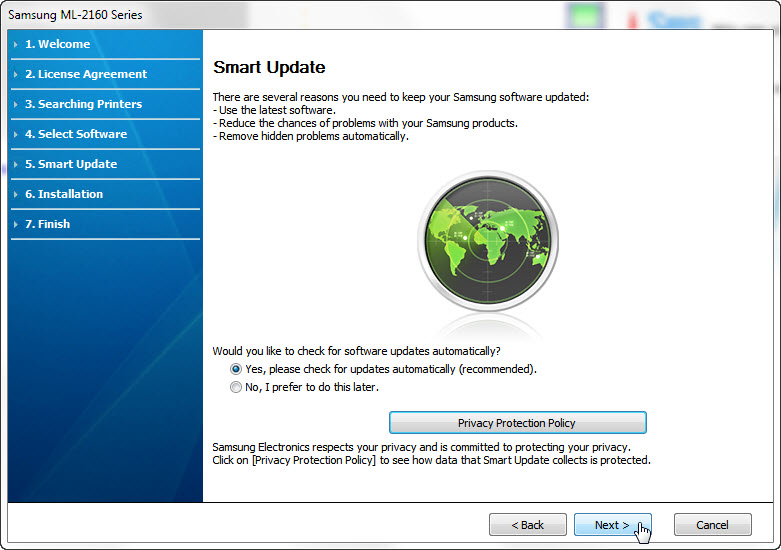Open the Privacy Protection Policy
Screen dimensions: 781x550
coord(517,423)
